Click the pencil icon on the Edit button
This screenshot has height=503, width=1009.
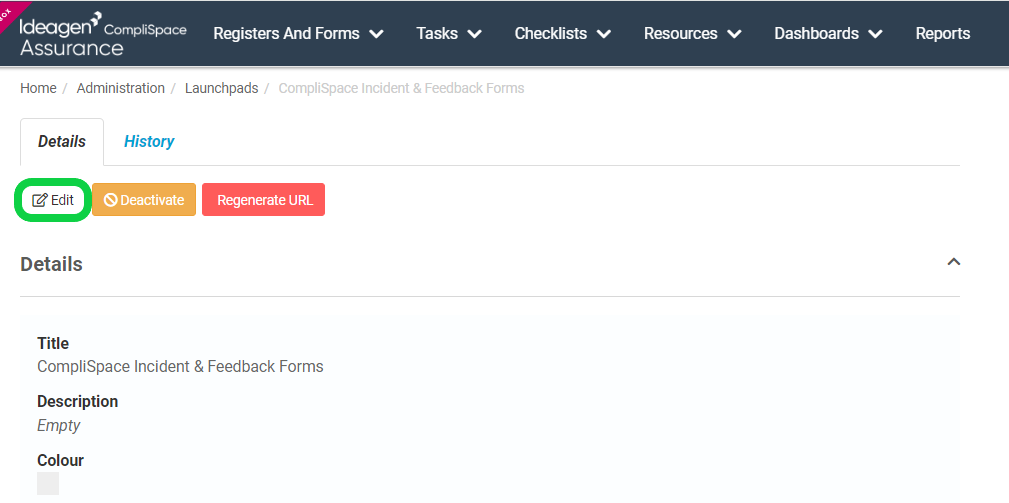point(40,200)
